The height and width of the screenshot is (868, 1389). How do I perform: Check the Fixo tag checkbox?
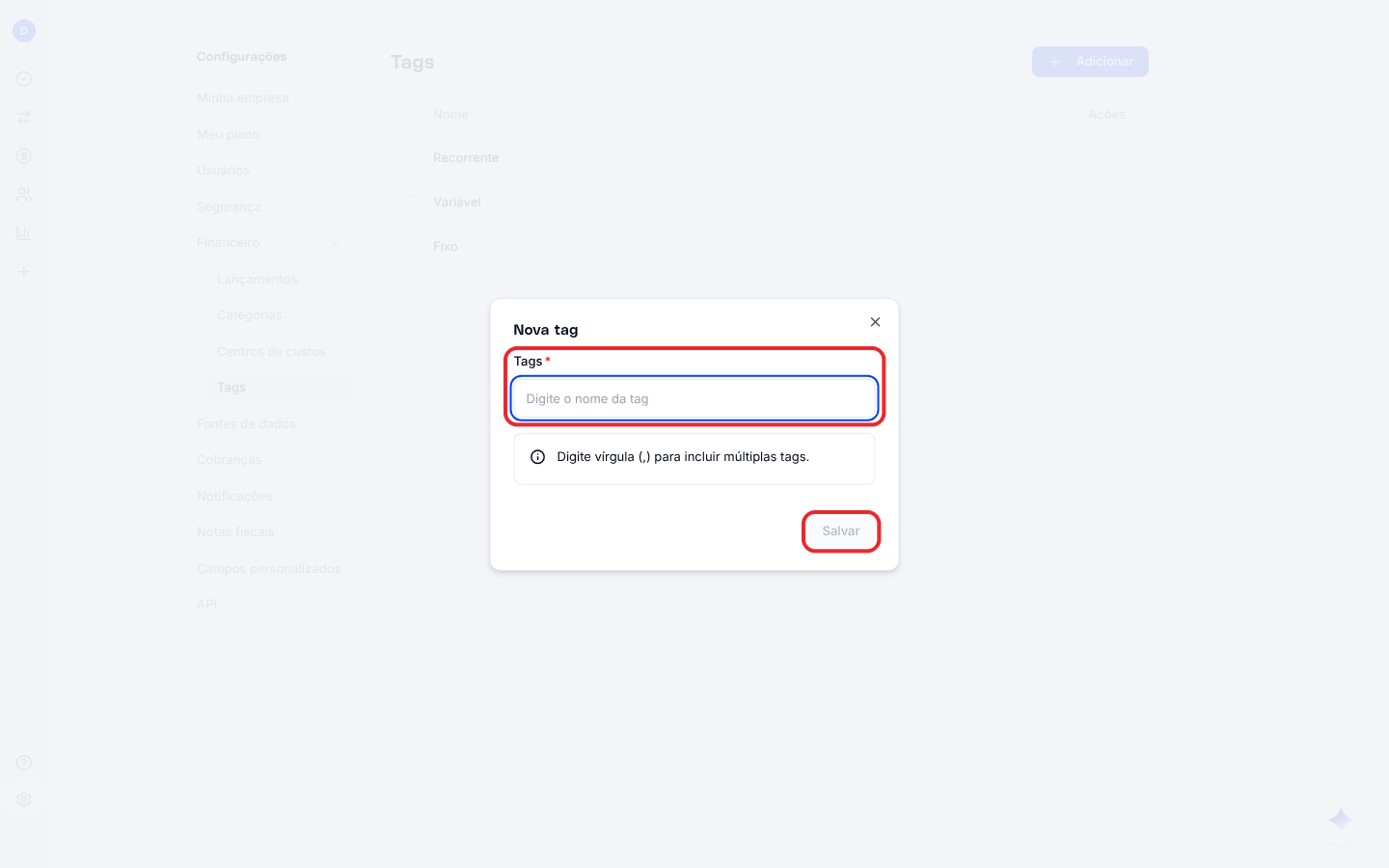coord(413,247)
